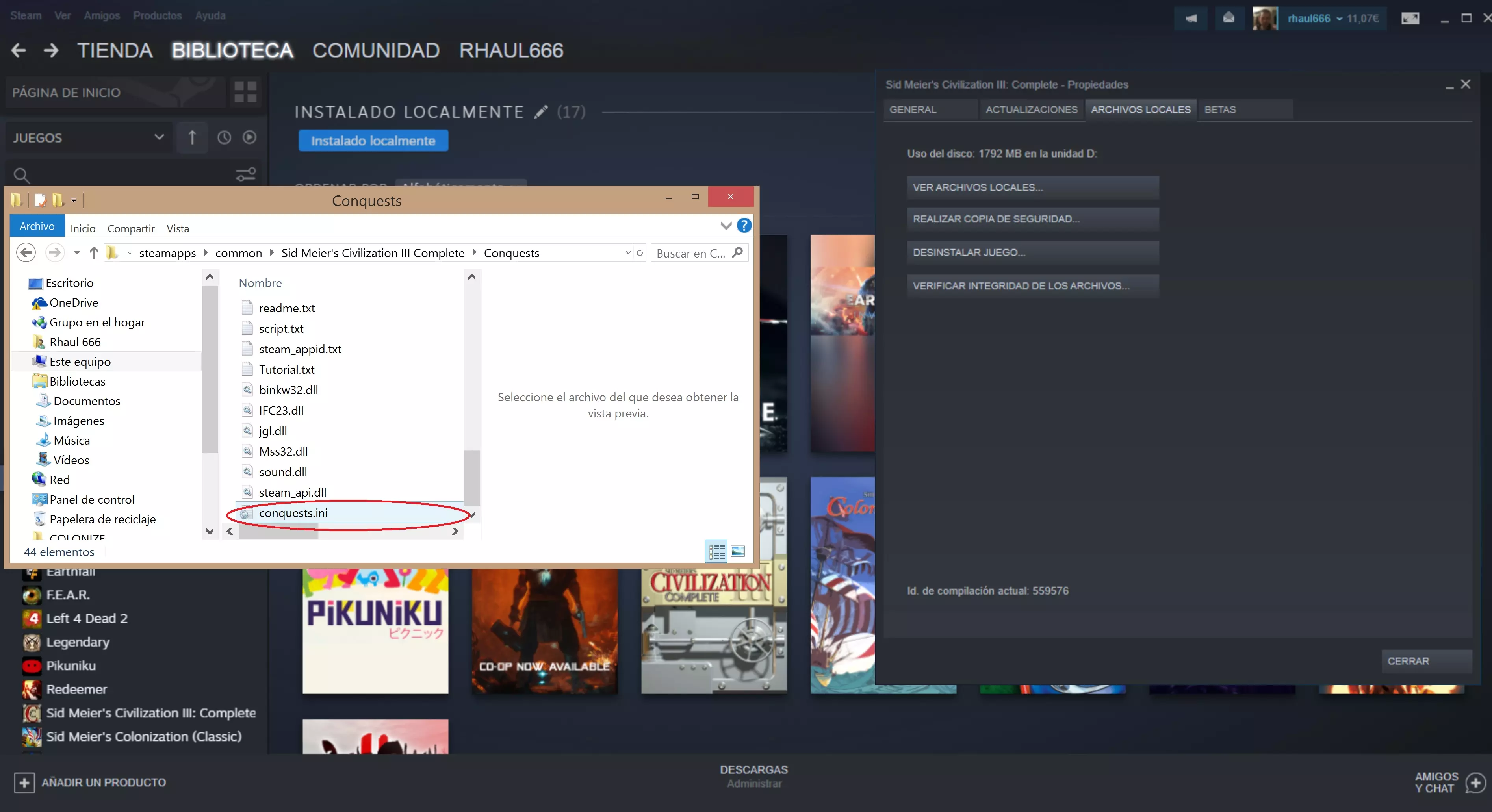
Task: Click the grid collections view icon
Action: 245,92
